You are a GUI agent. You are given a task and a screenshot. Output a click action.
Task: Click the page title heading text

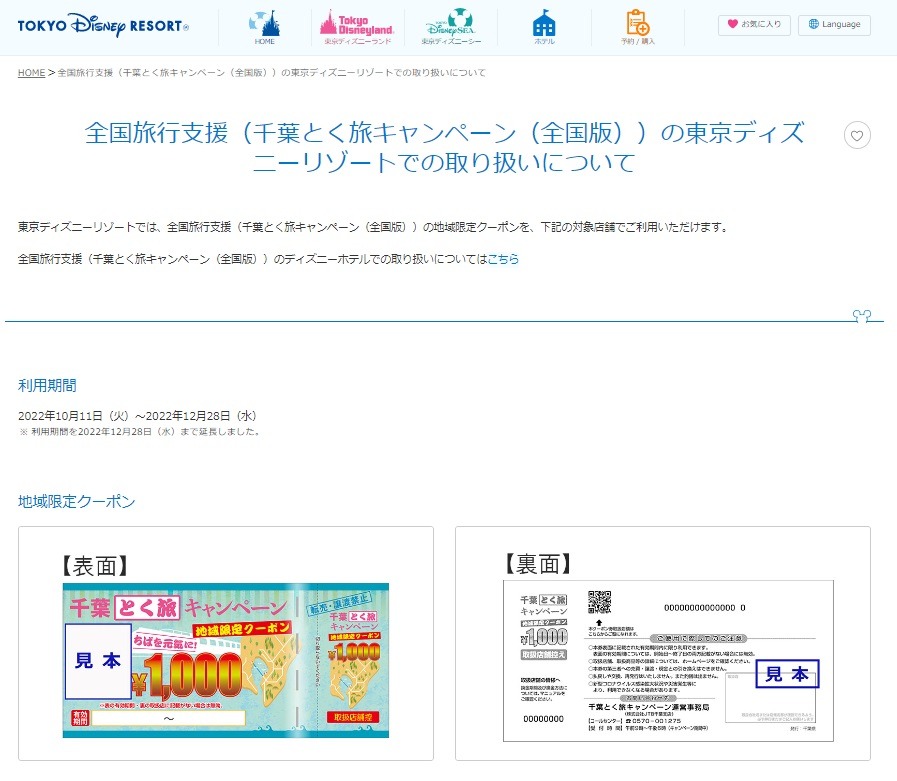(444, 148)
